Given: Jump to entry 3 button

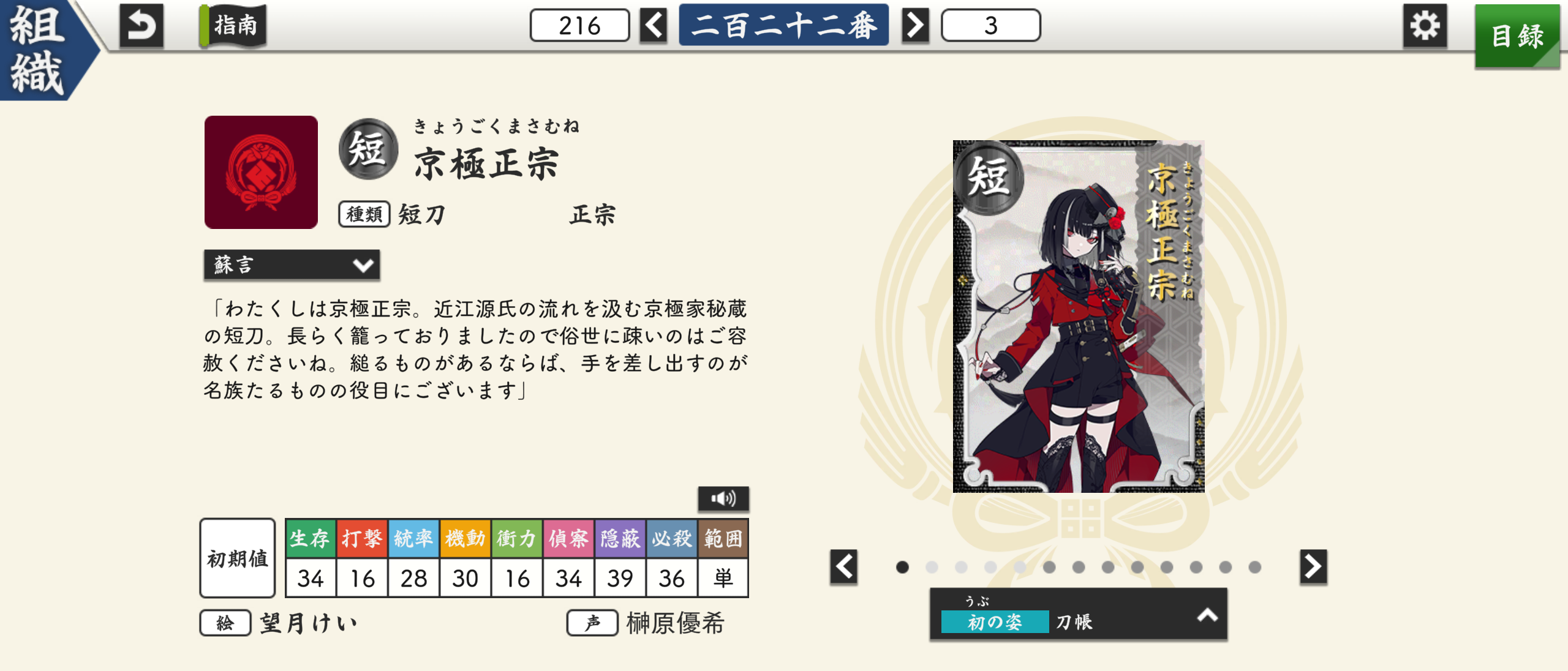Looking at the screenshot, I should coord(990,26).
